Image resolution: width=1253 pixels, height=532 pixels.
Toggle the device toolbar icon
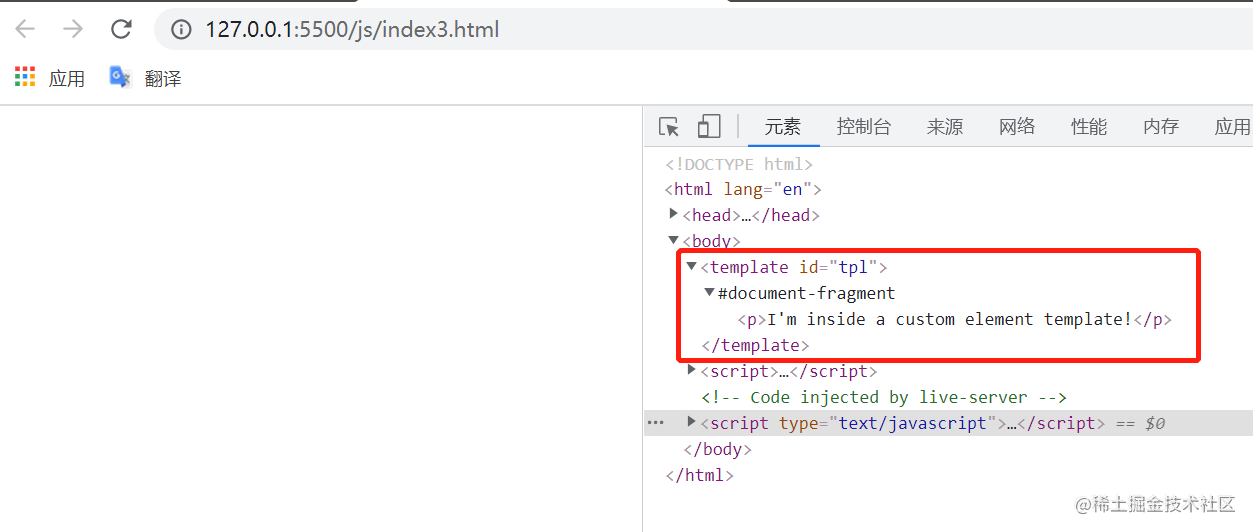[x=709, y=127]
